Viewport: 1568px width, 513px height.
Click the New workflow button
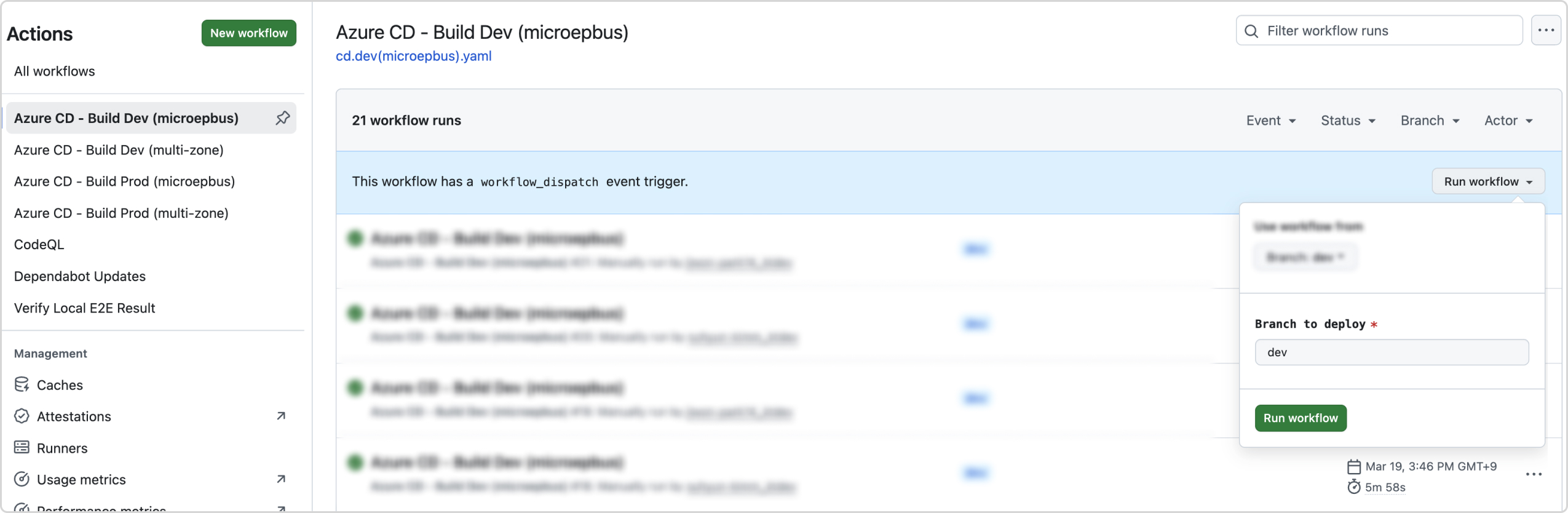coord(249,33)
